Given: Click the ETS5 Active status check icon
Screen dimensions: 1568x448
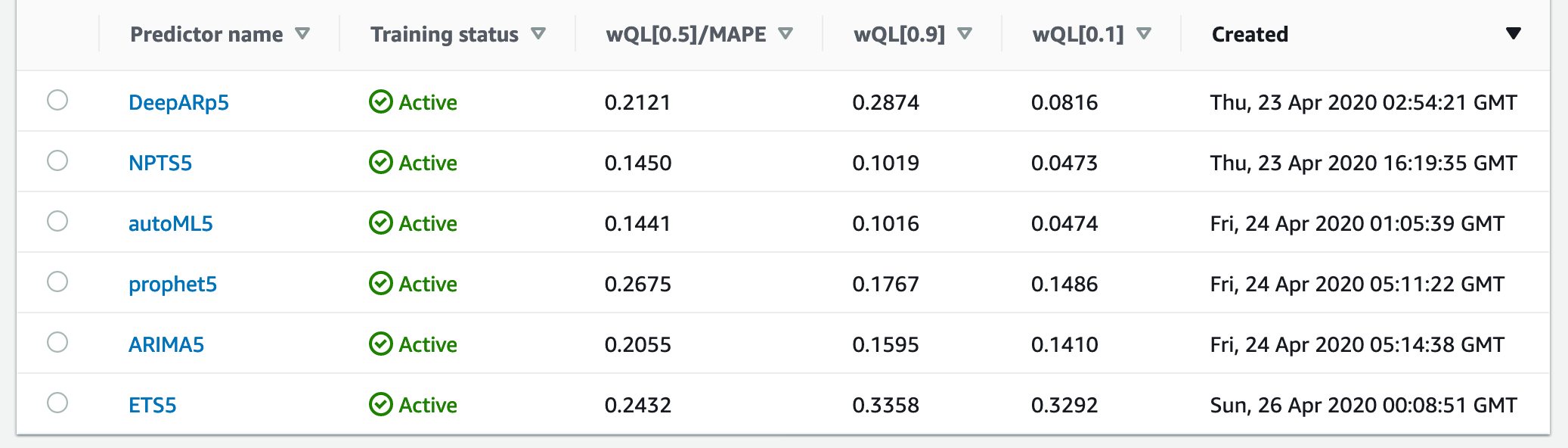Looking at the screenshot, I should click(x=380, y=404).
